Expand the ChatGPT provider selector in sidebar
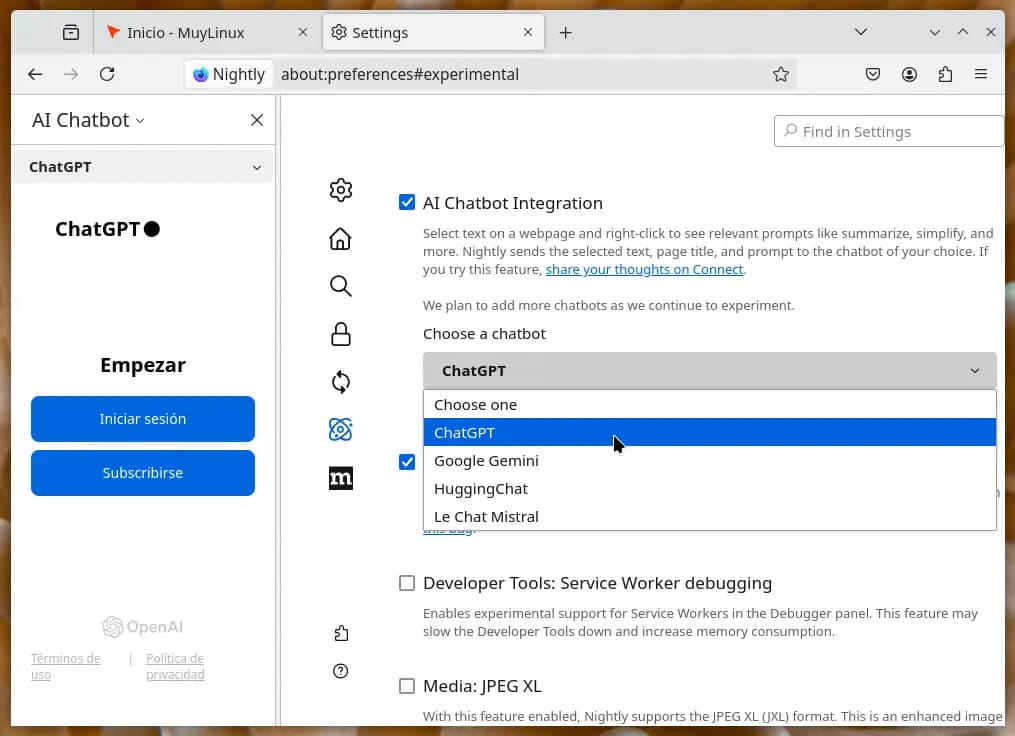The width and height of the screenshot is (1015, 736). [143, 167]
